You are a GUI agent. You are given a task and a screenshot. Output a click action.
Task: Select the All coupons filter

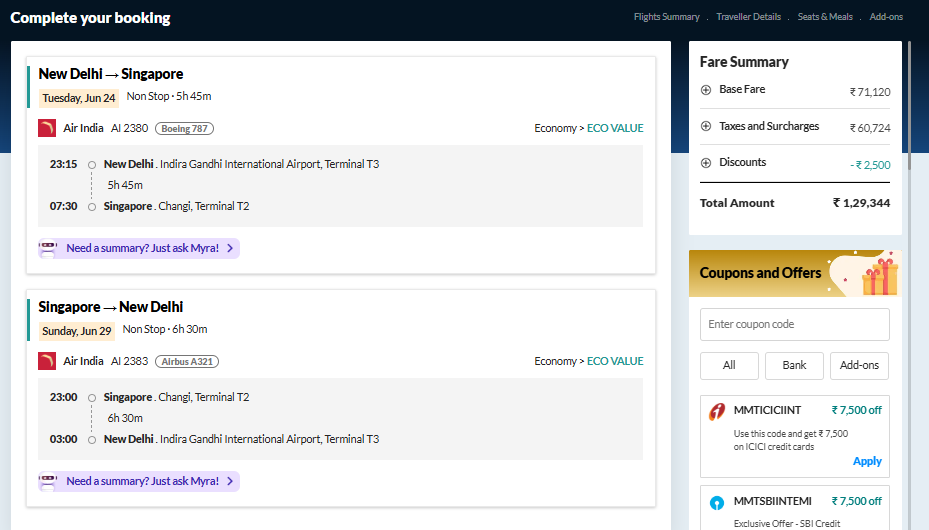click(x=729, y=365)
